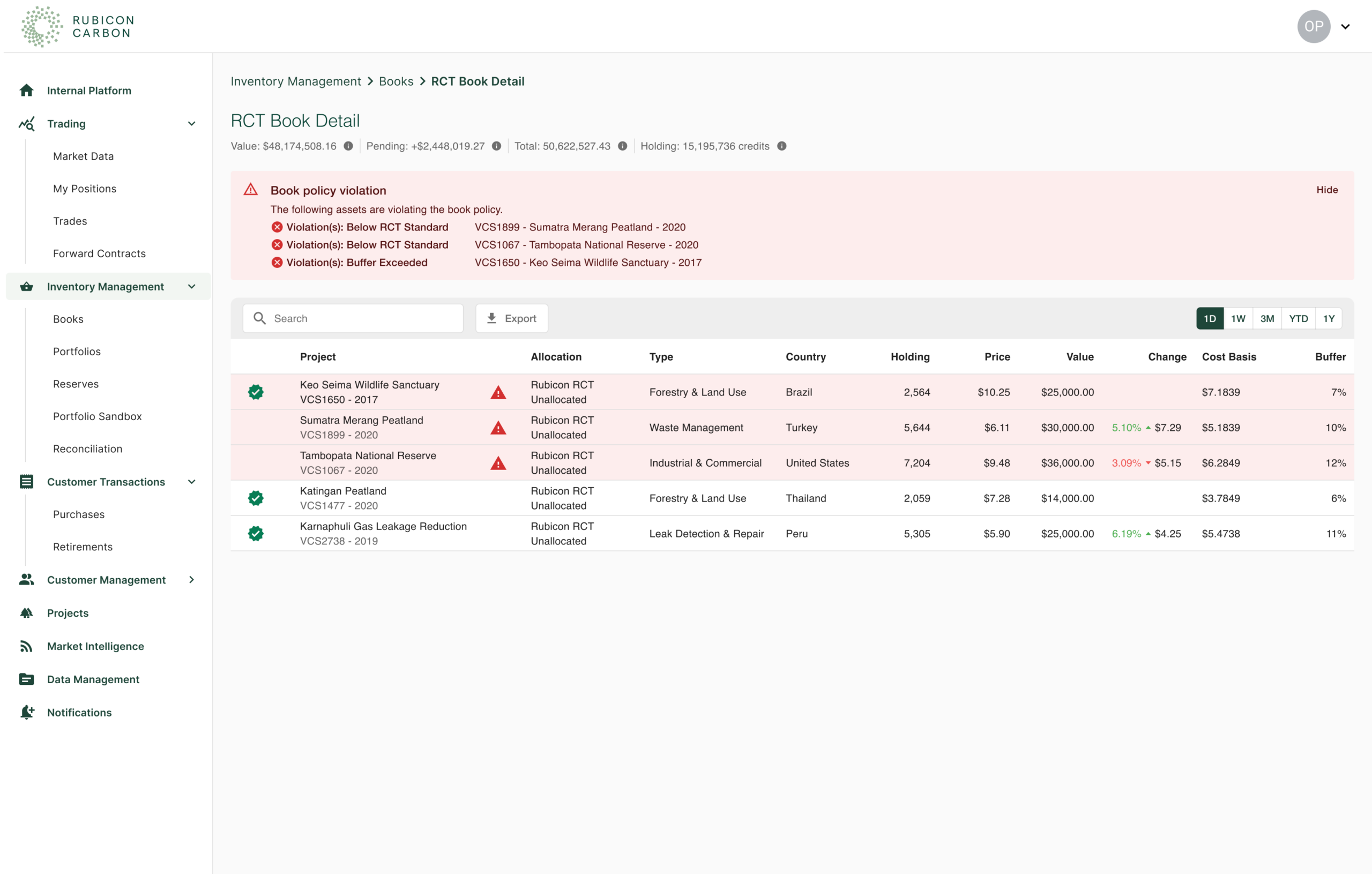This screenshot has width=1372, height=874.
Task: Click green verified badge for Katingan Peatland
Action: tap(256, 498)
